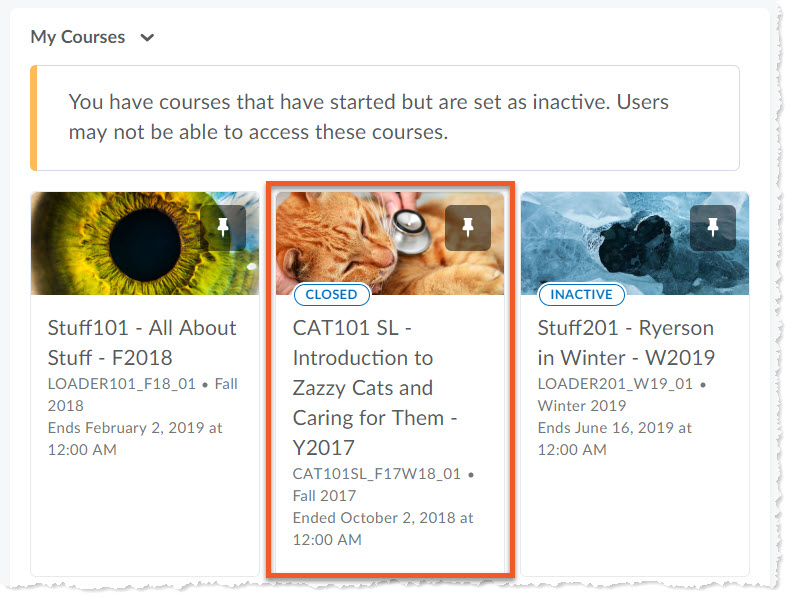790x597 pixels.
Task: Click the pin icon on CAT101 tile
Action: click(x=467, y=228)
